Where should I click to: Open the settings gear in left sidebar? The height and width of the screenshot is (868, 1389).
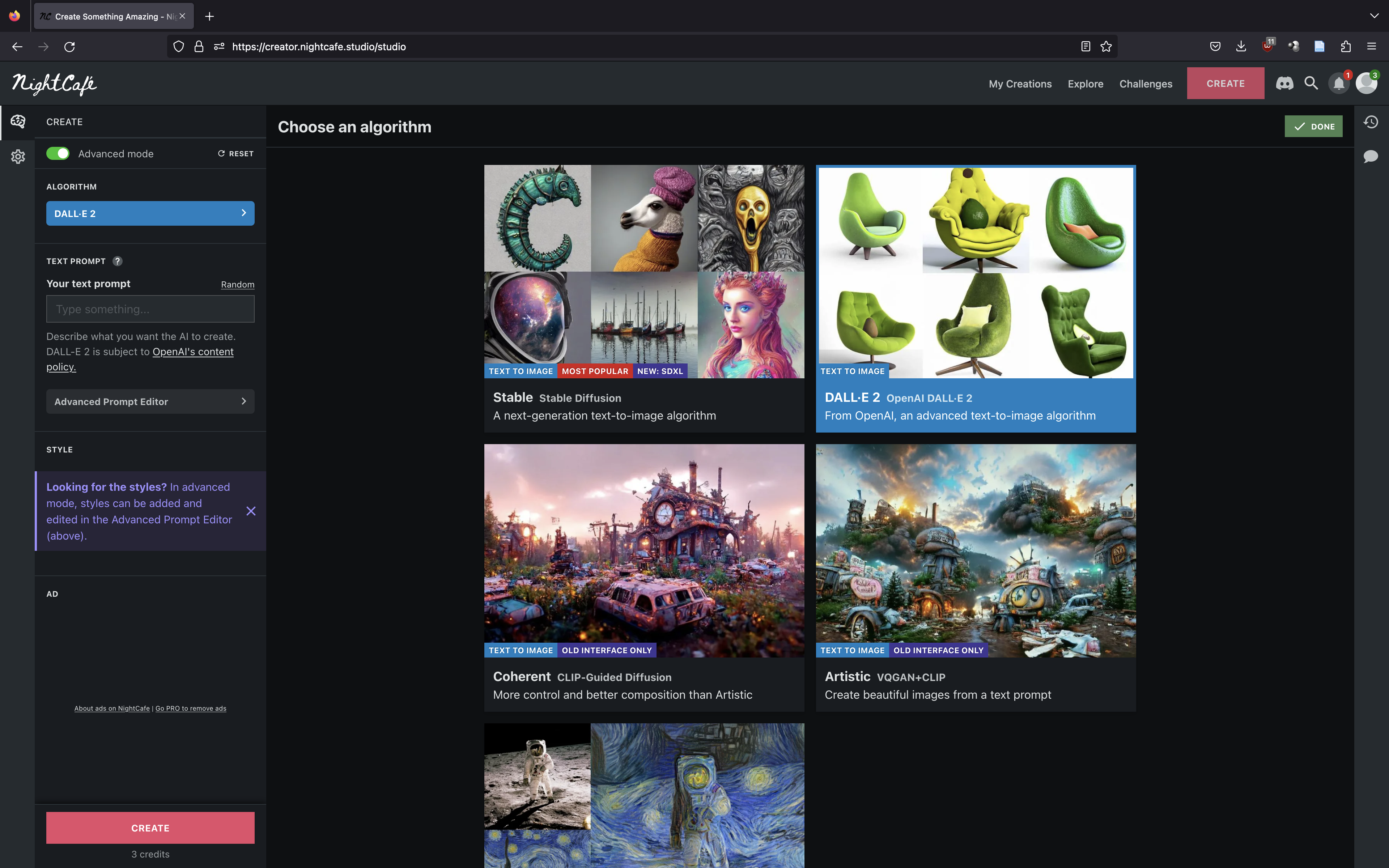click(x=18, y=156)
